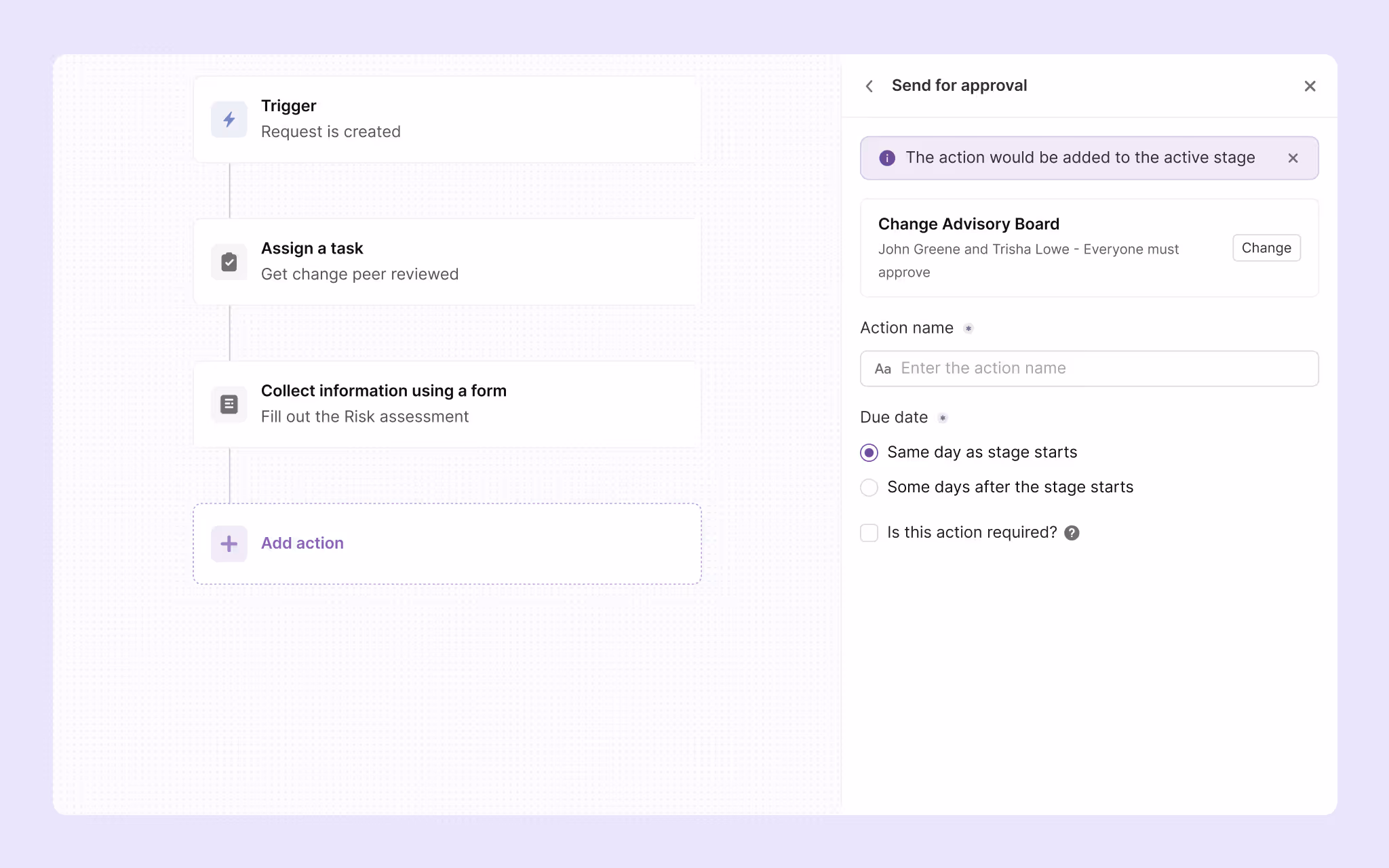Click the plus icon beside Add action
The image size is (1389, 868).
[229, 543]
